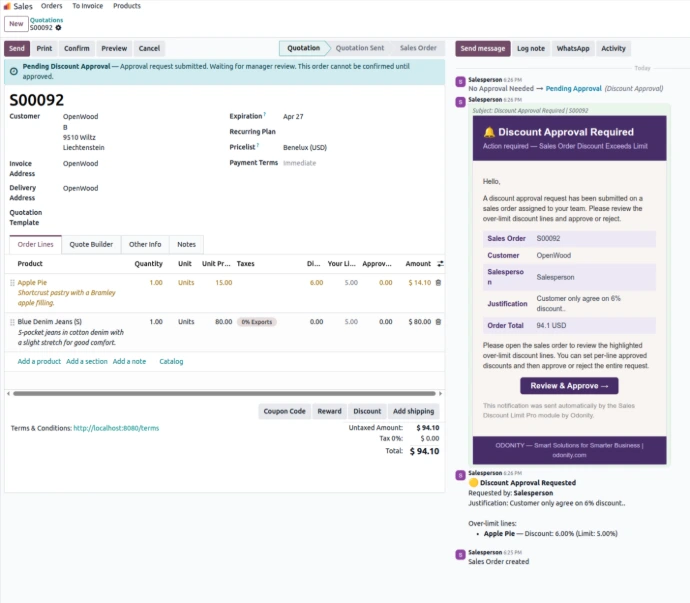Click the Add a product link

click(x=39, y=361)
